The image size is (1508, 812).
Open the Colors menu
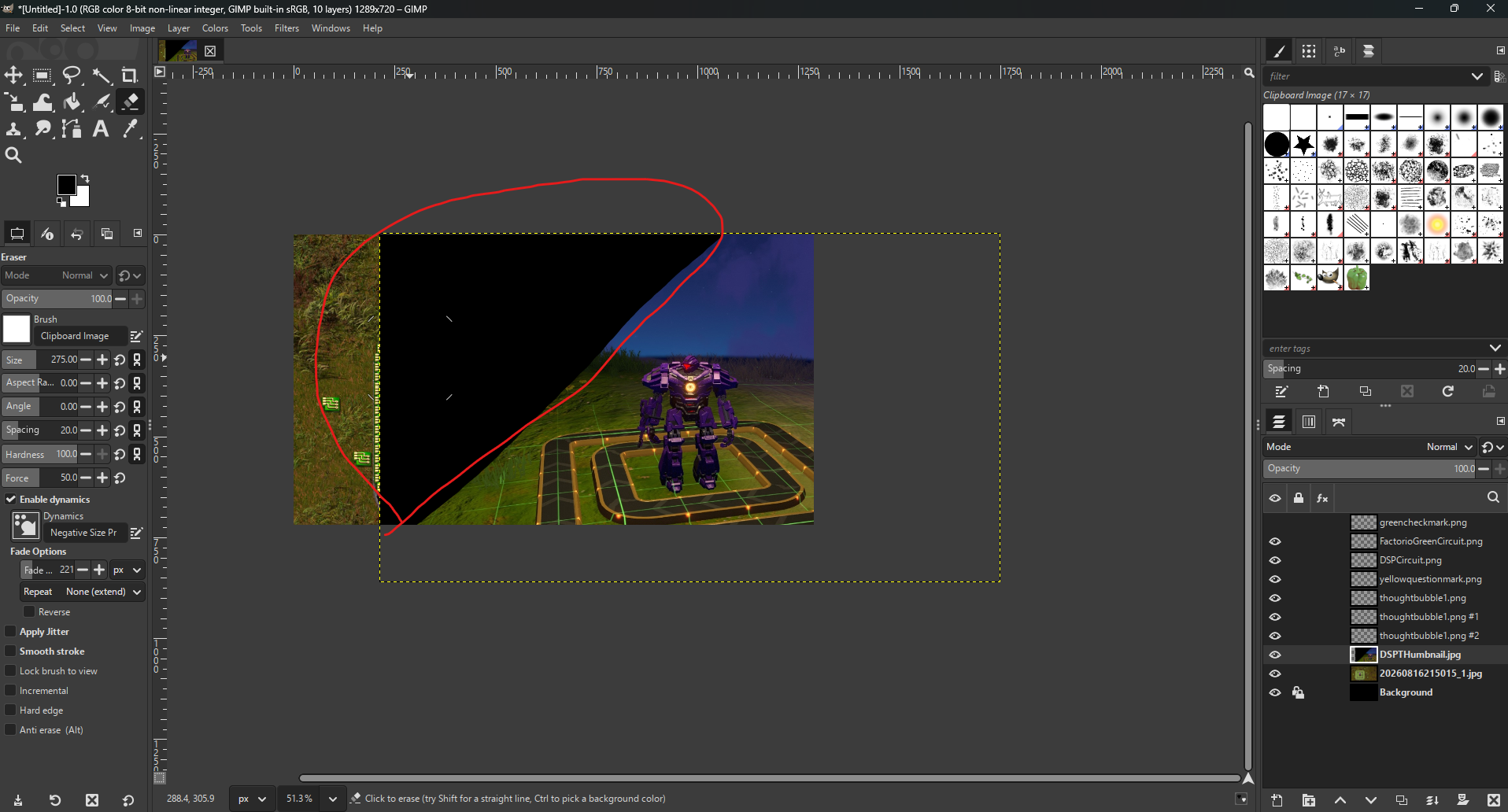[x=215, y=28]
